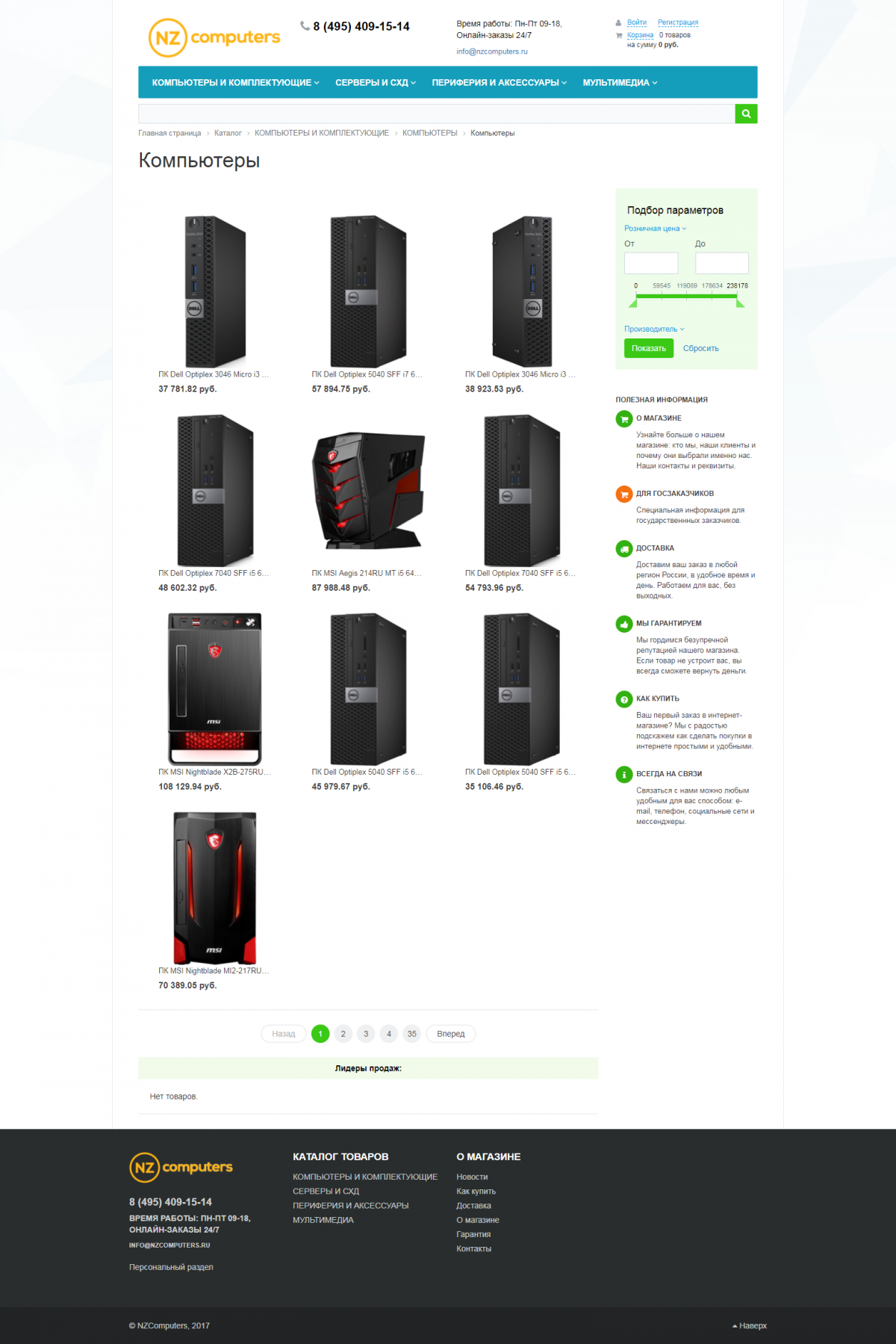Click the phone icon near the number

(x=305, y=26)
